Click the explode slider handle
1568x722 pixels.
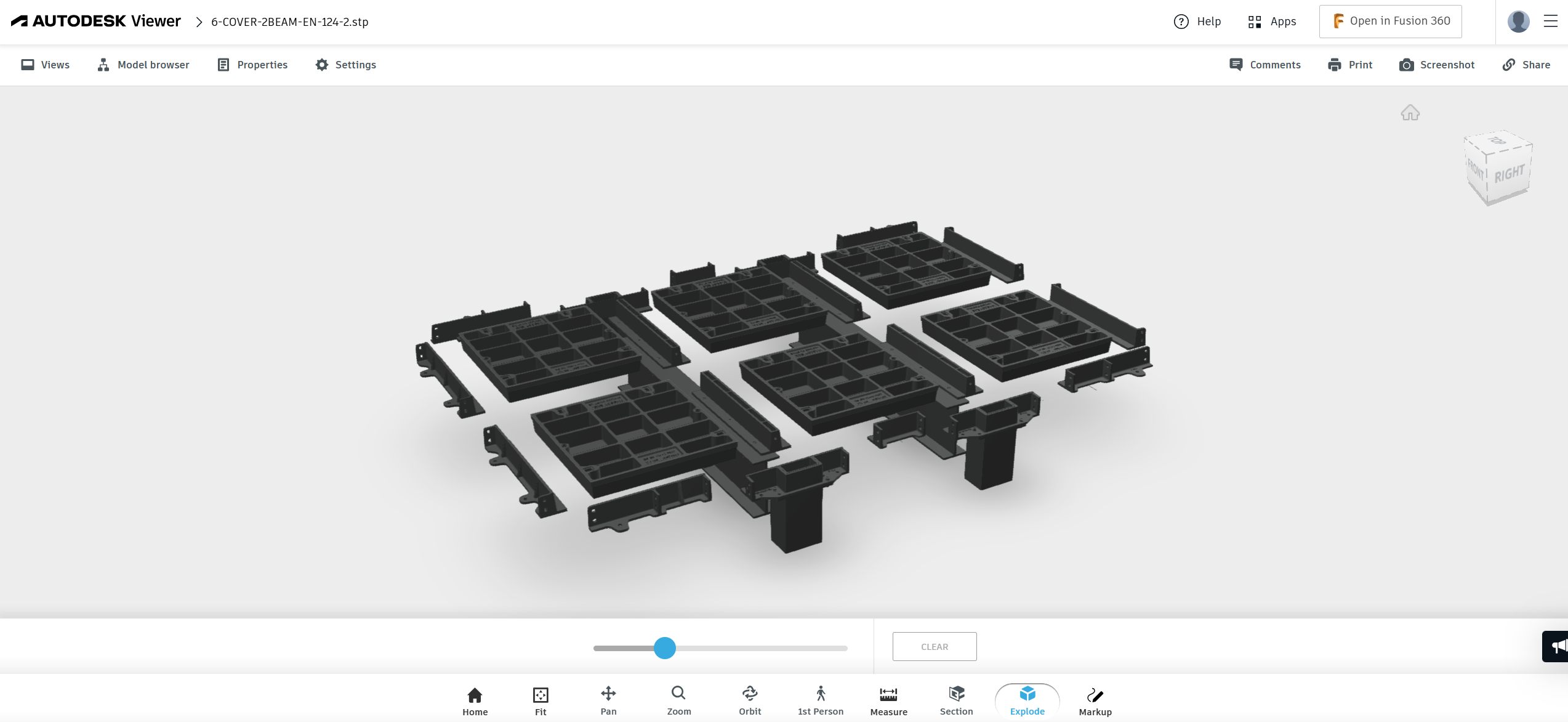click(664, 647)
